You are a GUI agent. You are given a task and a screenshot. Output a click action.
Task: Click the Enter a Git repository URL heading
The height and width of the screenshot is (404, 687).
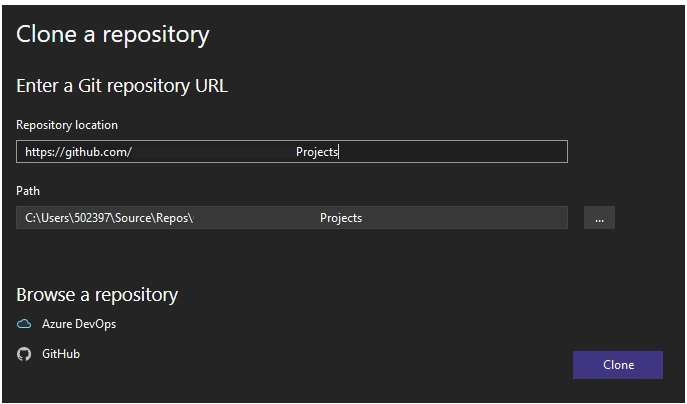pyautogui.click(x=122, y=85)
